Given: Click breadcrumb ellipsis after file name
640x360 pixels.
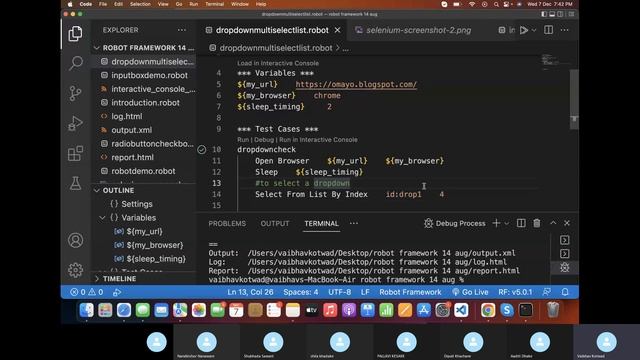Looking at the screenshot, I should 346,48.
